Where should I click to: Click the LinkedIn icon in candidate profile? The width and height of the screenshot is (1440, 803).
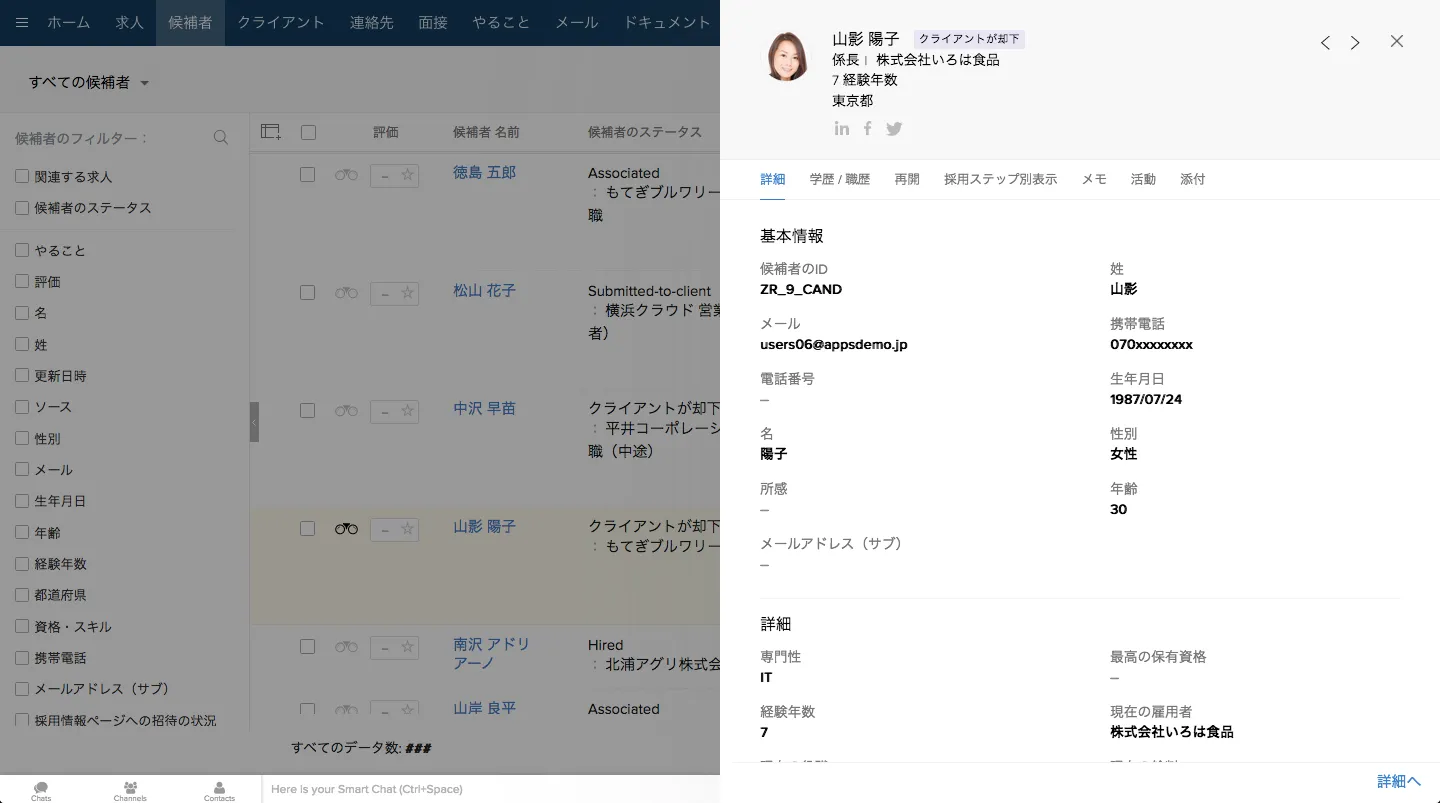point(842,129)
